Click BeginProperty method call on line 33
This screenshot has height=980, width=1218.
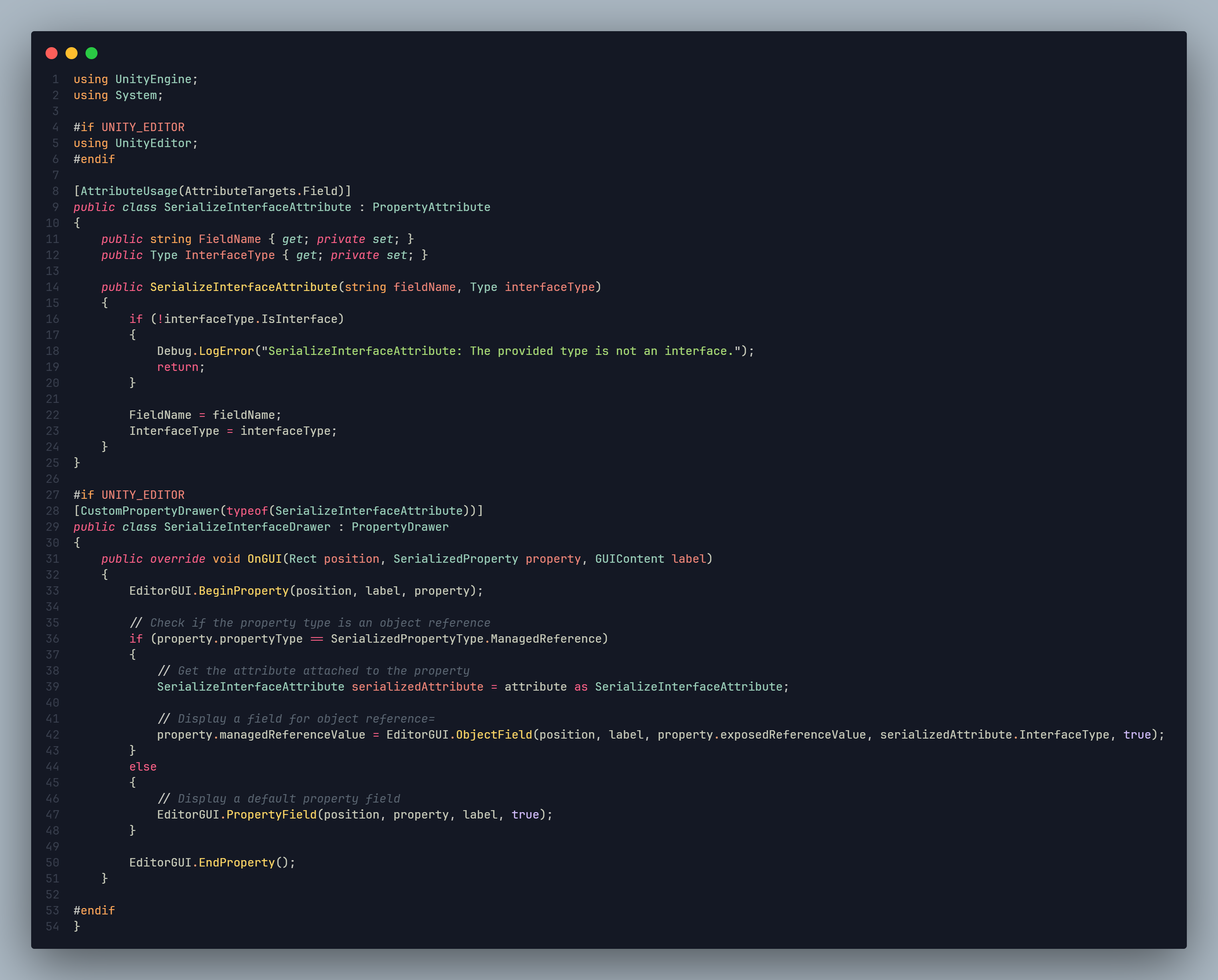(243, 591)
